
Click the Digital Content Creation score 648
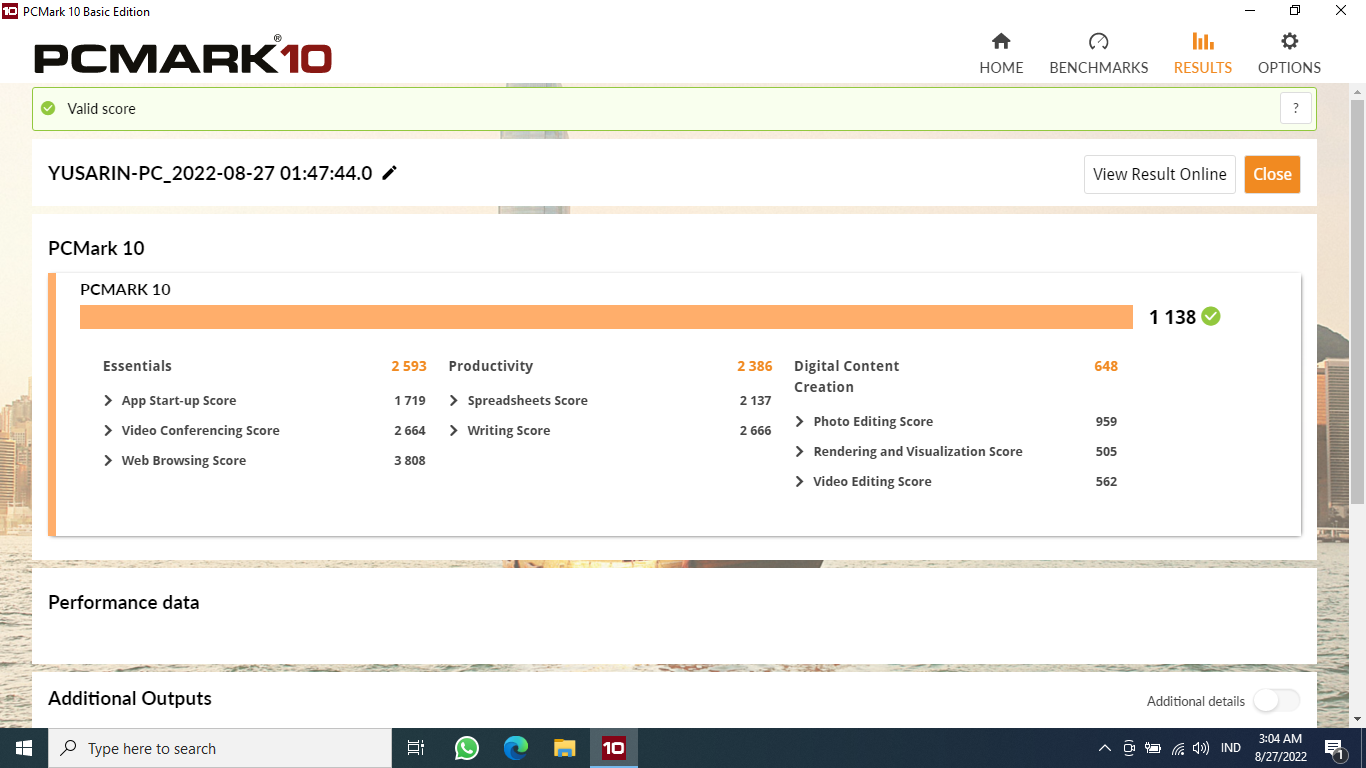point(1106,366)
